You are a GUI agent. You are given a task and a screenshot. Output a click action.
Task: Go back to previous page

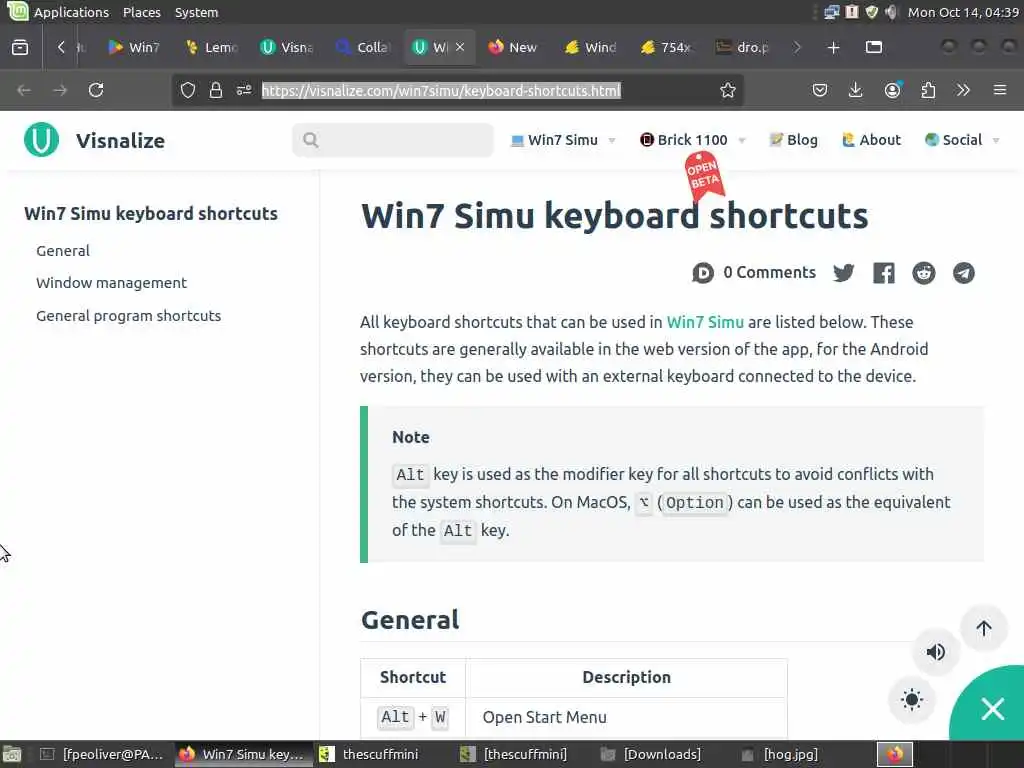click(x=24, y=90)
